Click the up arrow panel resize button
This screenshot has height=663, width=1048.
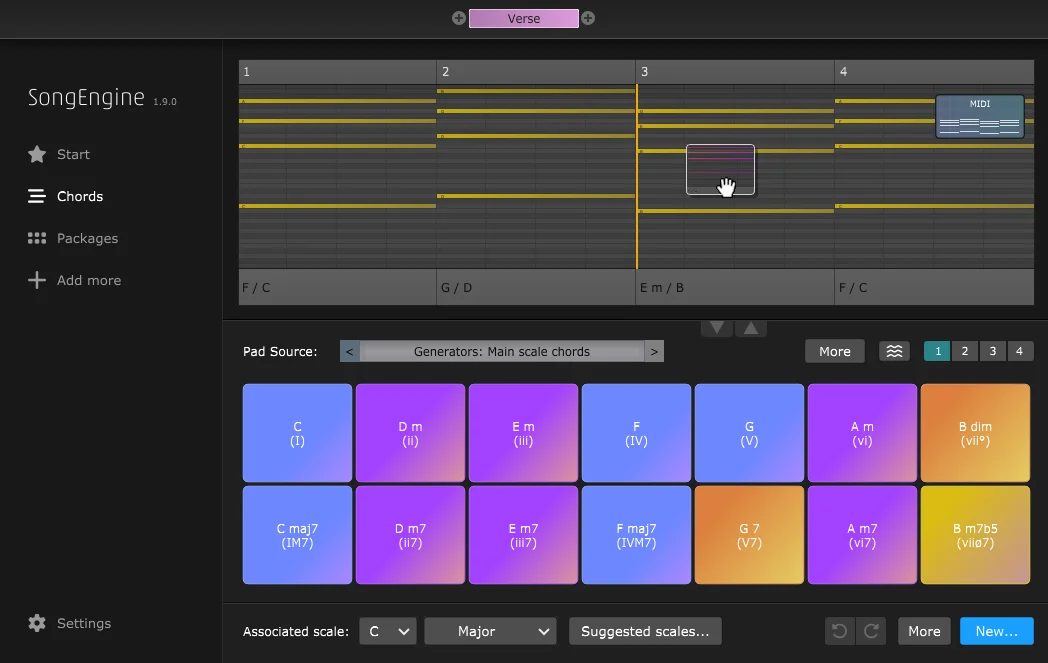(751, 328)
